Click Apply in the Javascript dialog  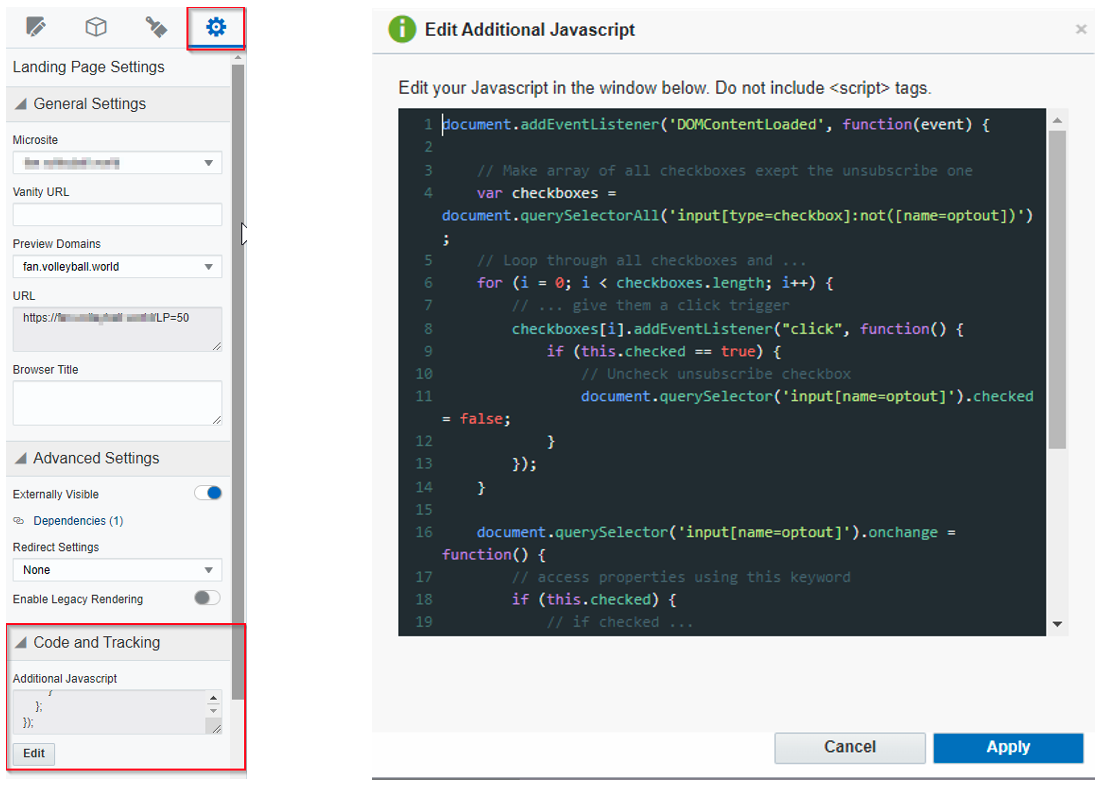tap(1008, 747)
